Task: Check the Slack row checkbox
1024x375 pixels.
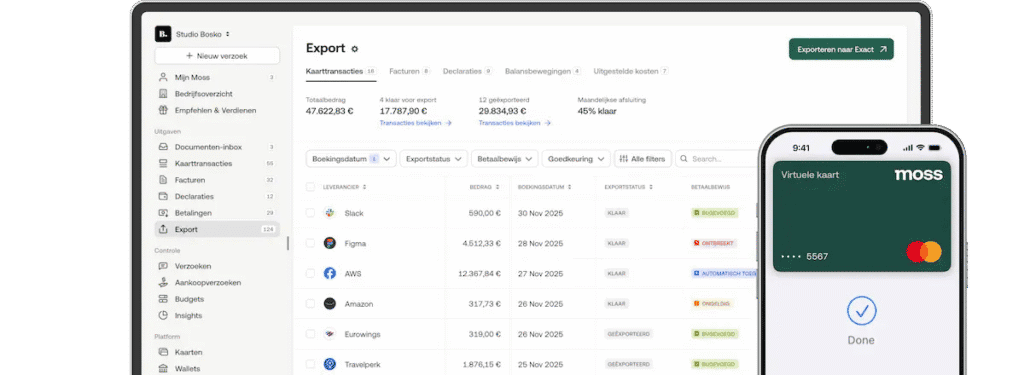Action: [310, 213]
